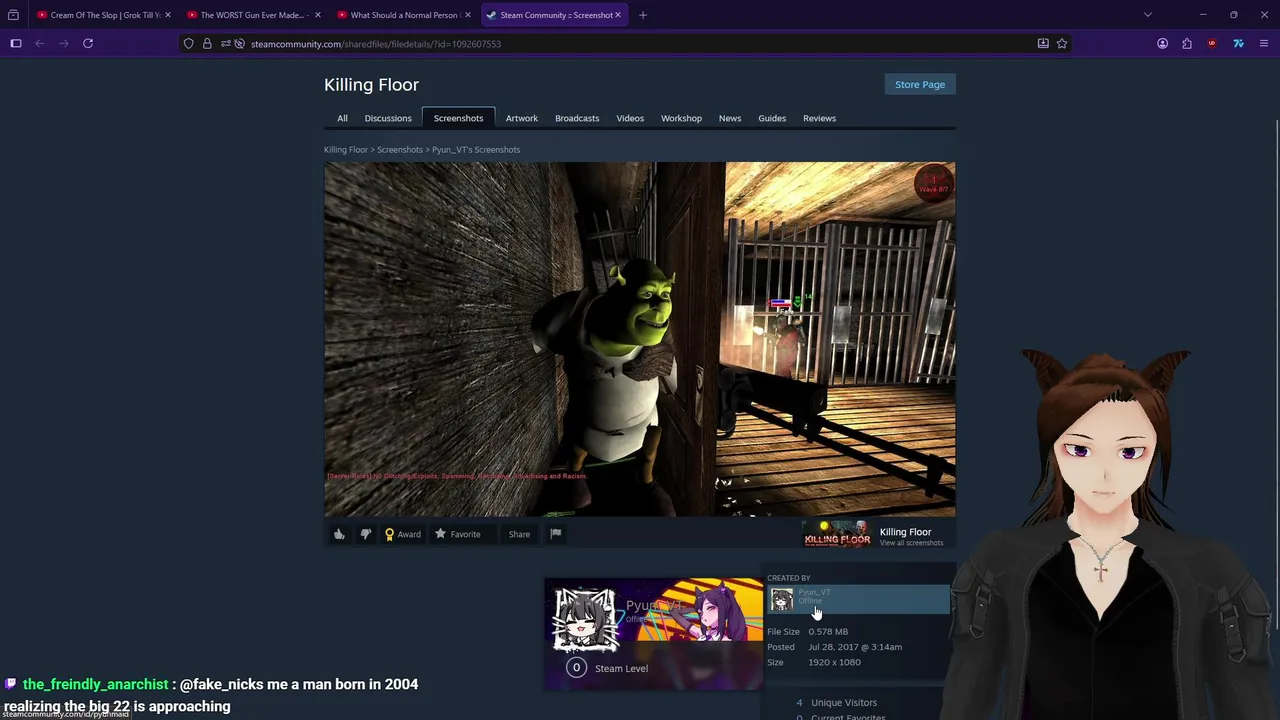Viewport: 1280px width, 720px height.
Task: Open the tab overview icon at top-left
Action: click(x=13, y=15)
